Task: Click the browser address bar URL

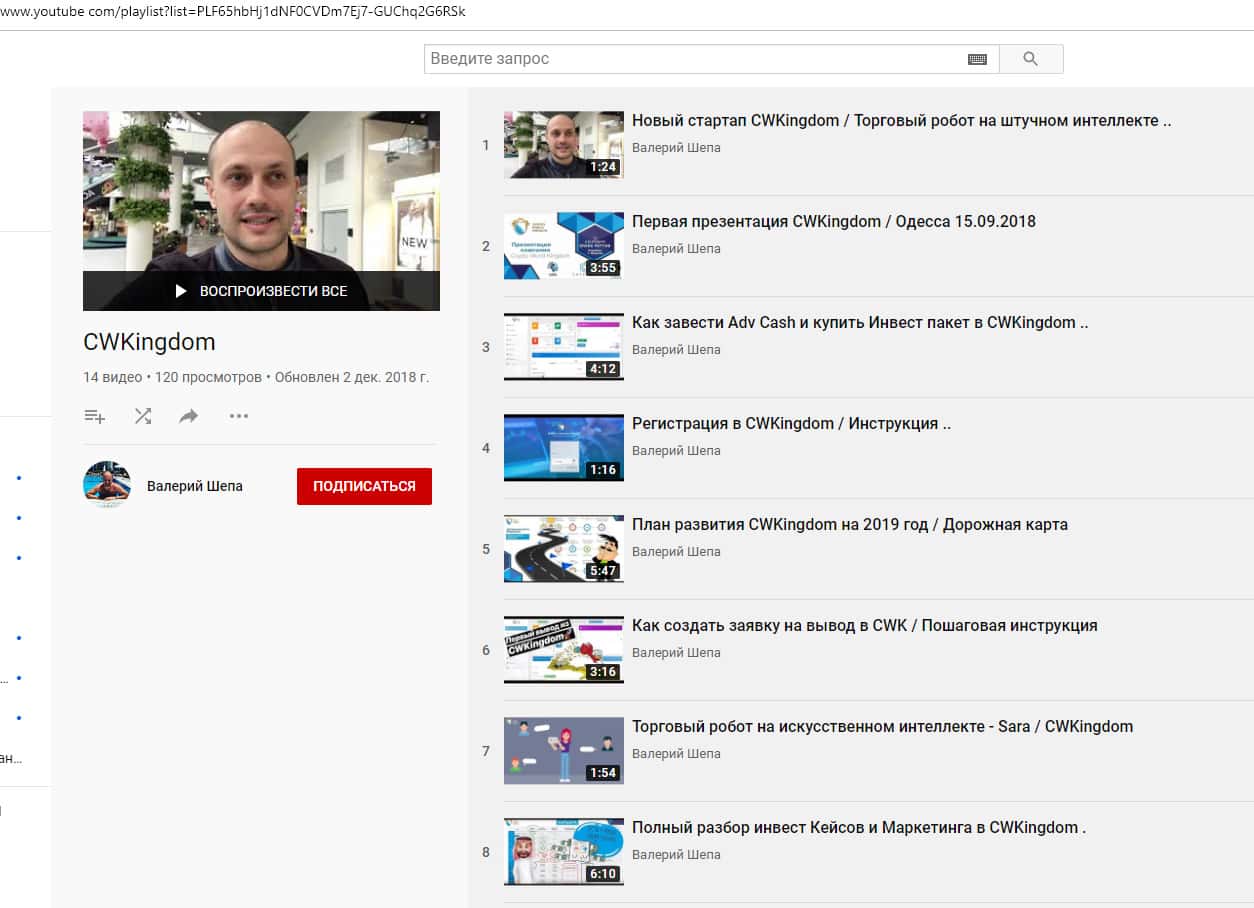Action: point(233,12)
